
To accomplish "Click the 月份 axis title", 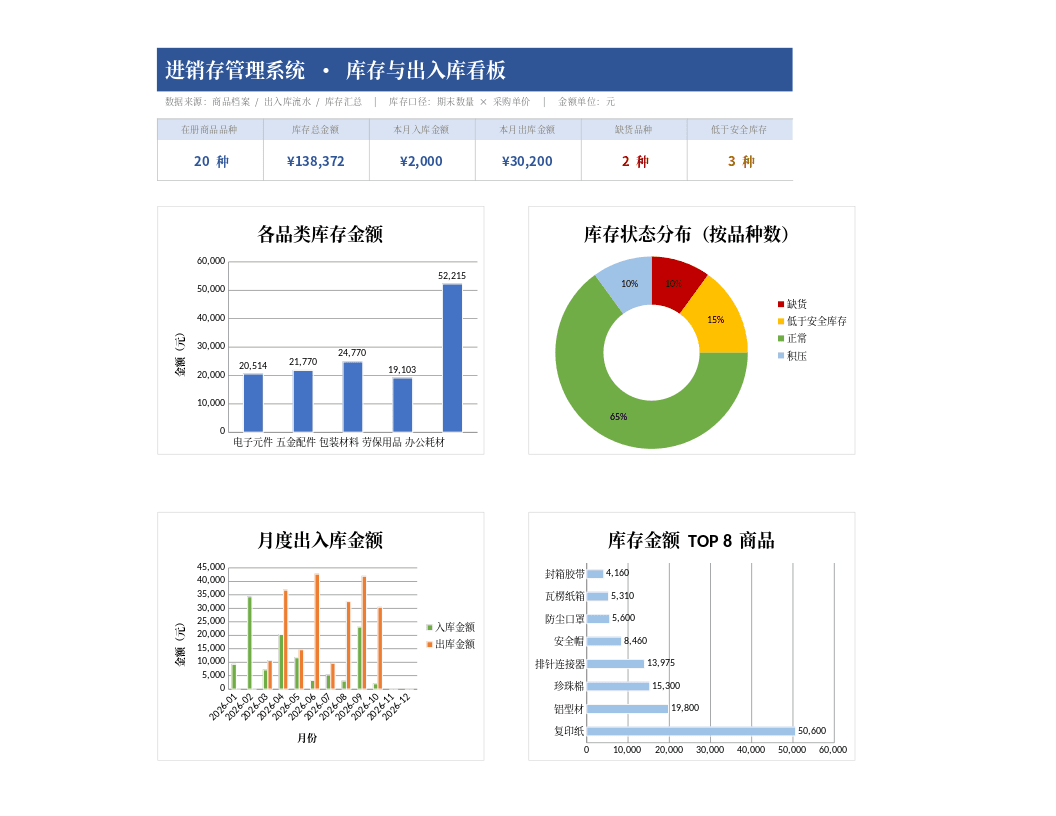I will [307, 738].
